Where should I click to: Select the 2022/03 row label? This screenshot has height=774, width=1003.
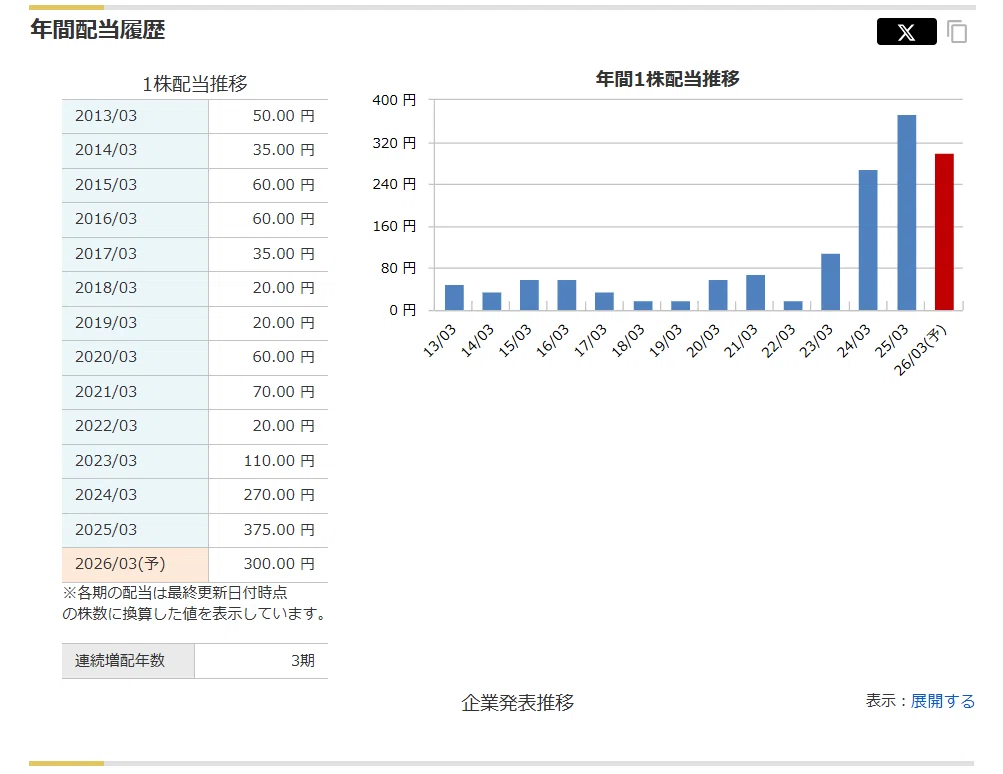coord(135,427)
